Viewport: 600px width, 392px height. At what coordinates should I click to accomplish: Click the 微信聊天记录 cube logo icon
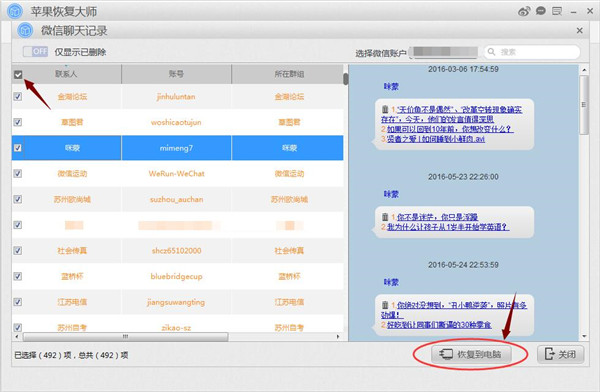[25, 30]
